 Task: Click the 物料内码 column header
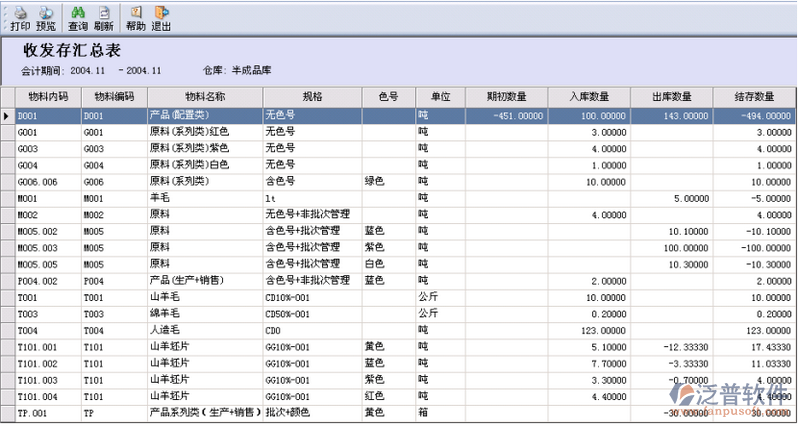click(x=48, y=98)
